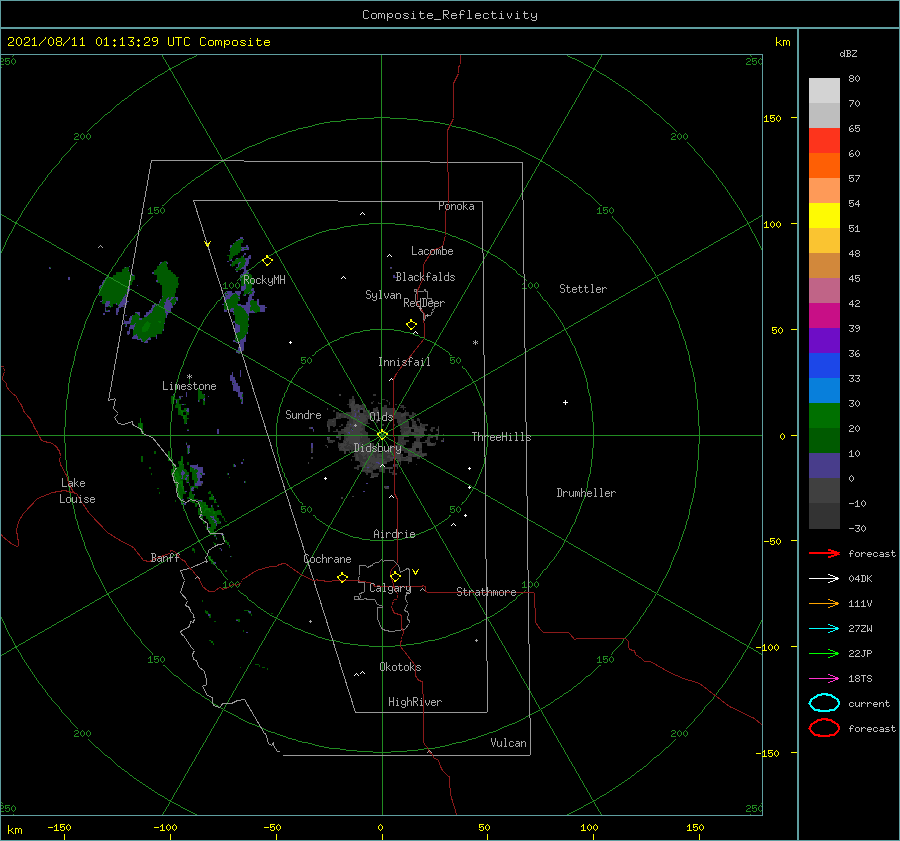Click the red forecast ellipse in legend

[x=824, y=728]
